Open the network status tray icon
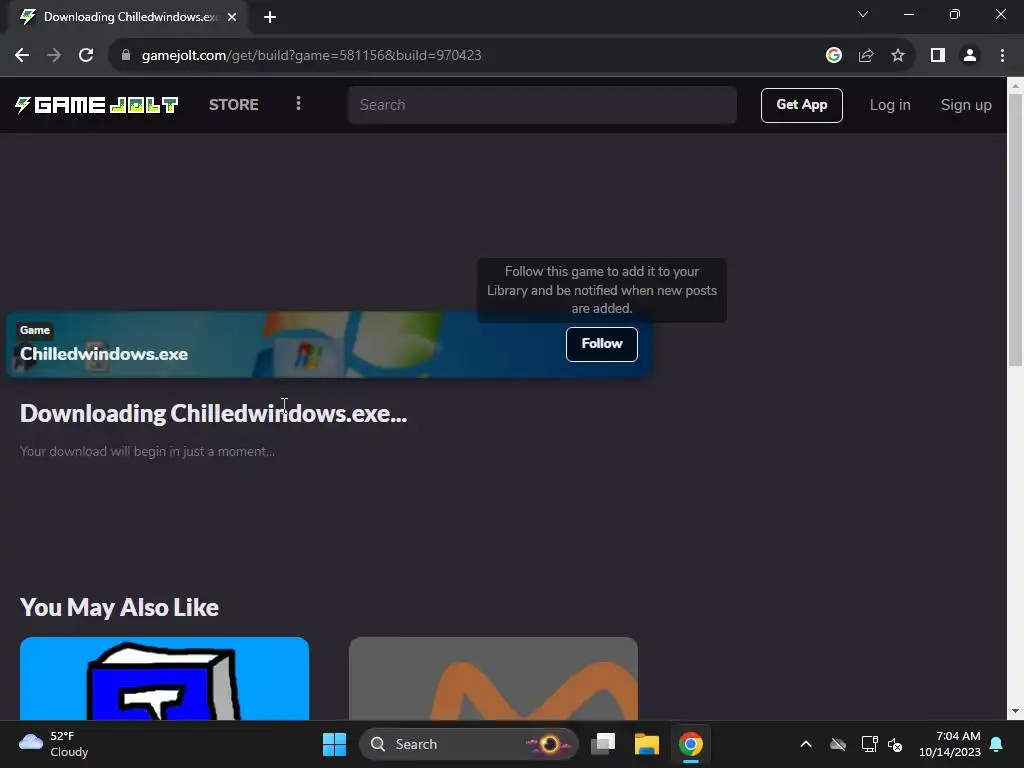This screenshot has width=1024, height=768. tap(869, 744)
